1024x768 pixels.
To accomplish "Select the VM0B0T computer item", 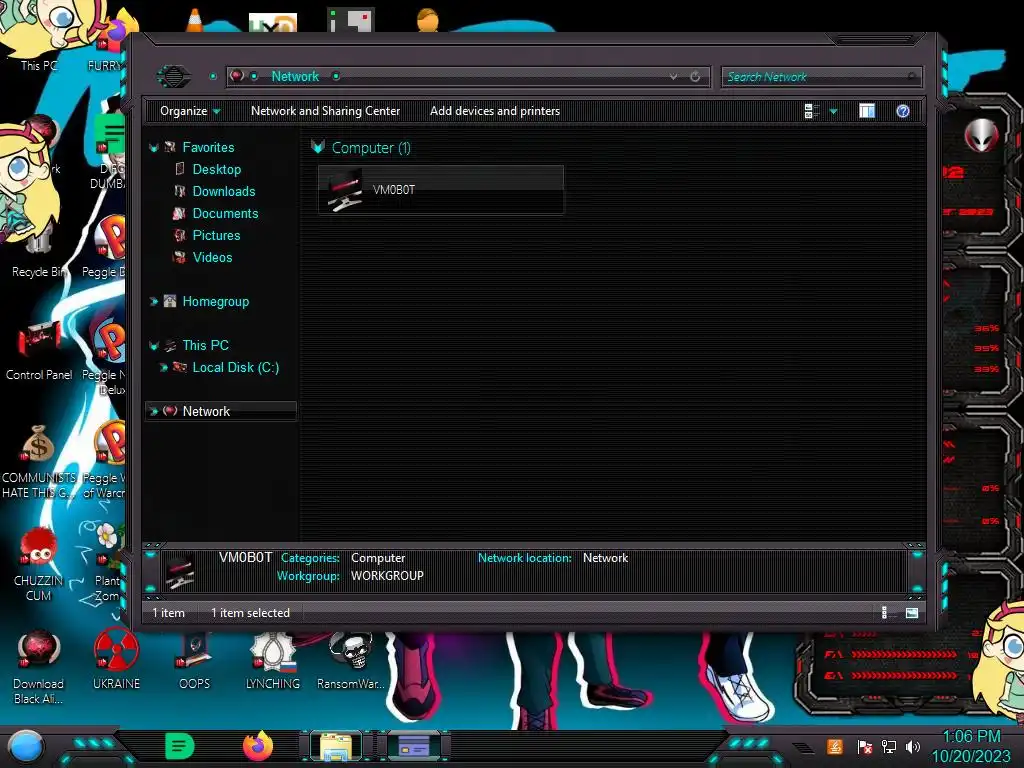I will pos(441,189).
